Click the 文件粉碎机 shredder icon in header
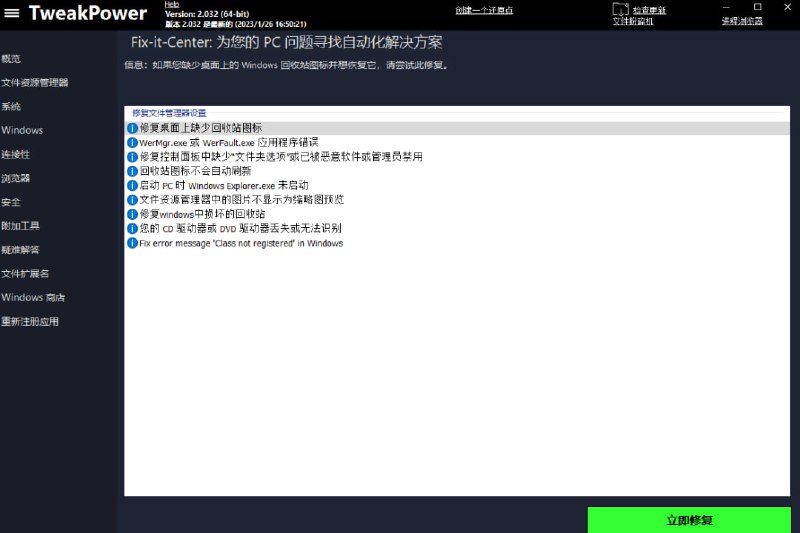This screenshot has height=533, width=800. [x=620, y=10]
